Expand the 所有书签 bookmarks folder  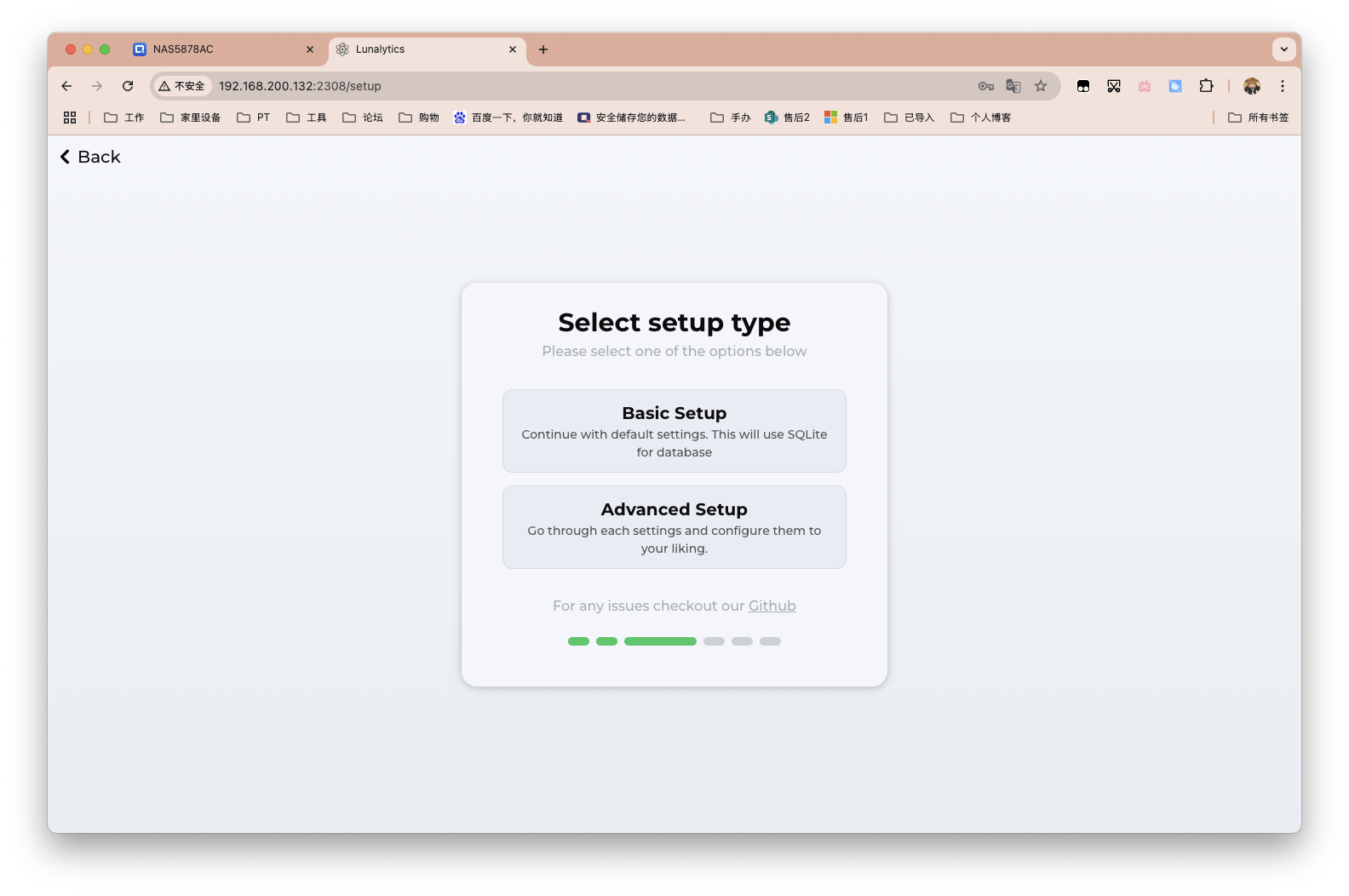click(x=1258, y=118)
